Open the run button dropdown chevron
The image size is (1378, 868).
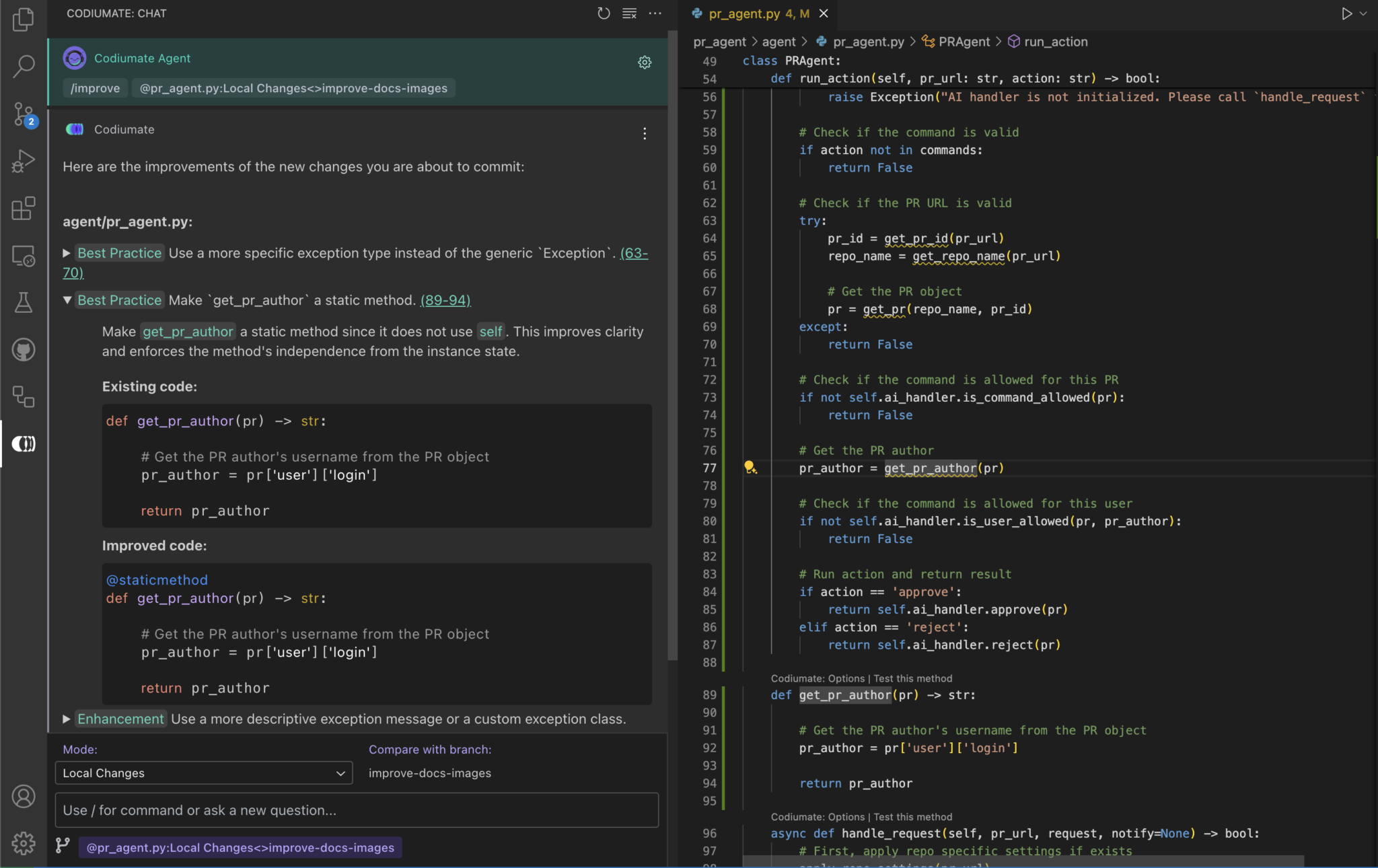click(1363, 13)
